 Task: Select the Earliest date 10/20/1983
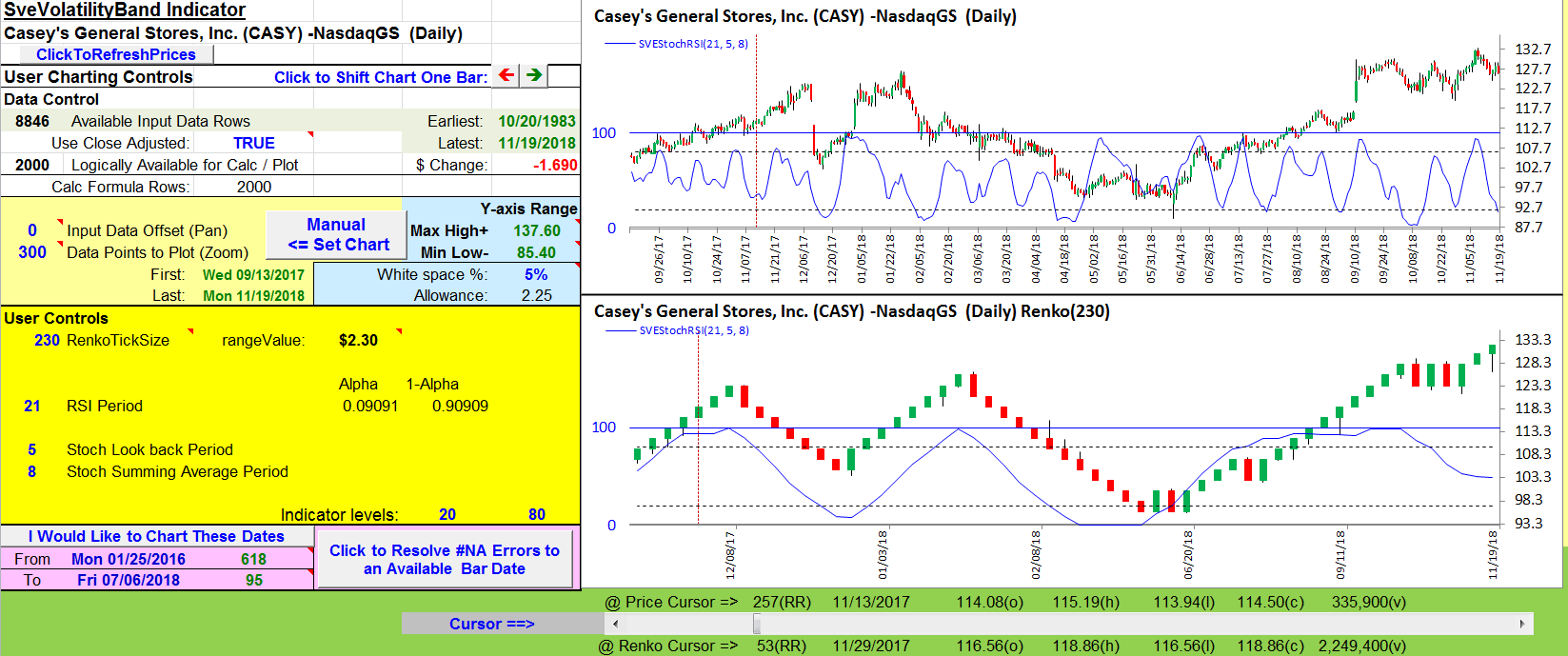[x=537, y=121]
